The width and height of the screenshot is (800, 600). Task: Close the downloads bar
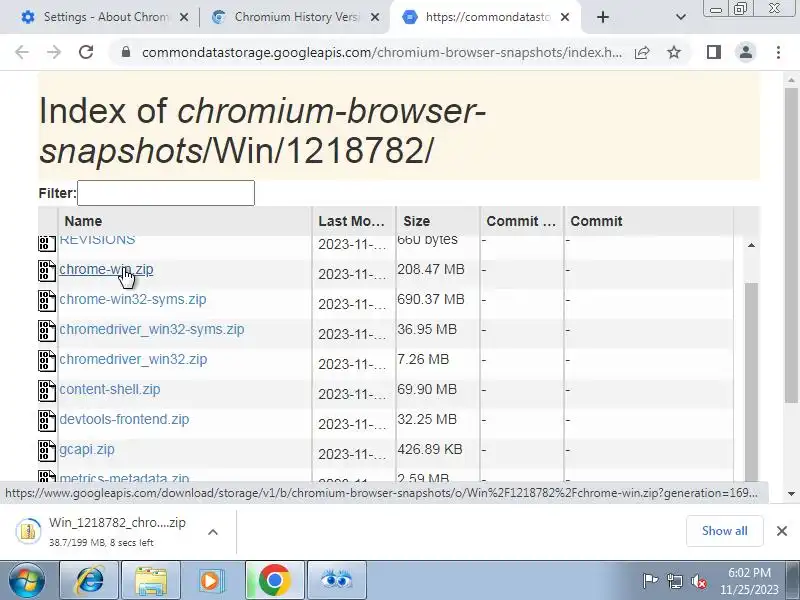(x=782, y=531)
